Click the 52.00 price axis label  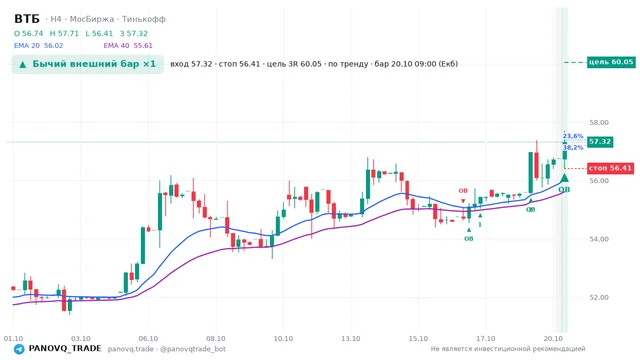click(x=599, y=298)
